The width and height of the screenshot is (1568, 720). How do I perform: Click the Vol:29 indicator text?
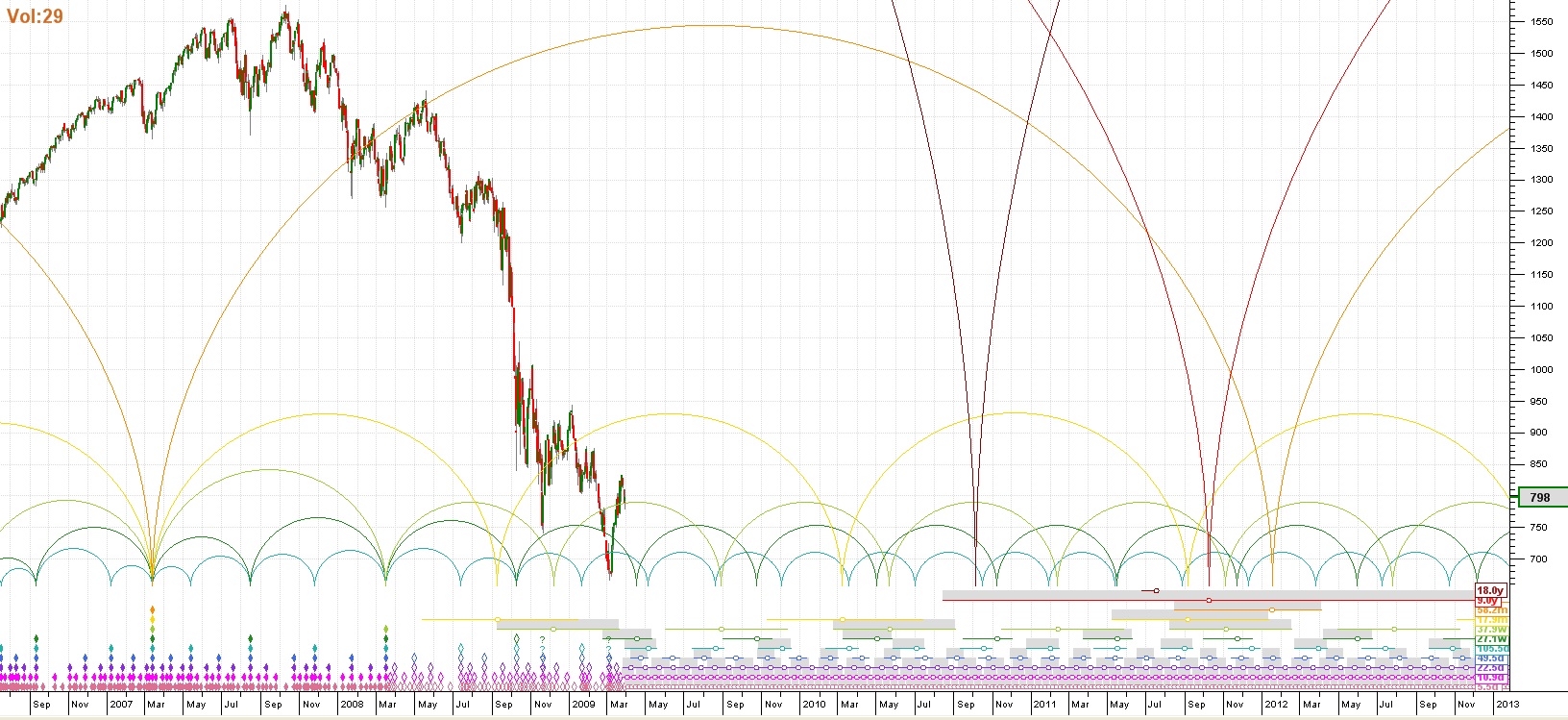point(35,16)
